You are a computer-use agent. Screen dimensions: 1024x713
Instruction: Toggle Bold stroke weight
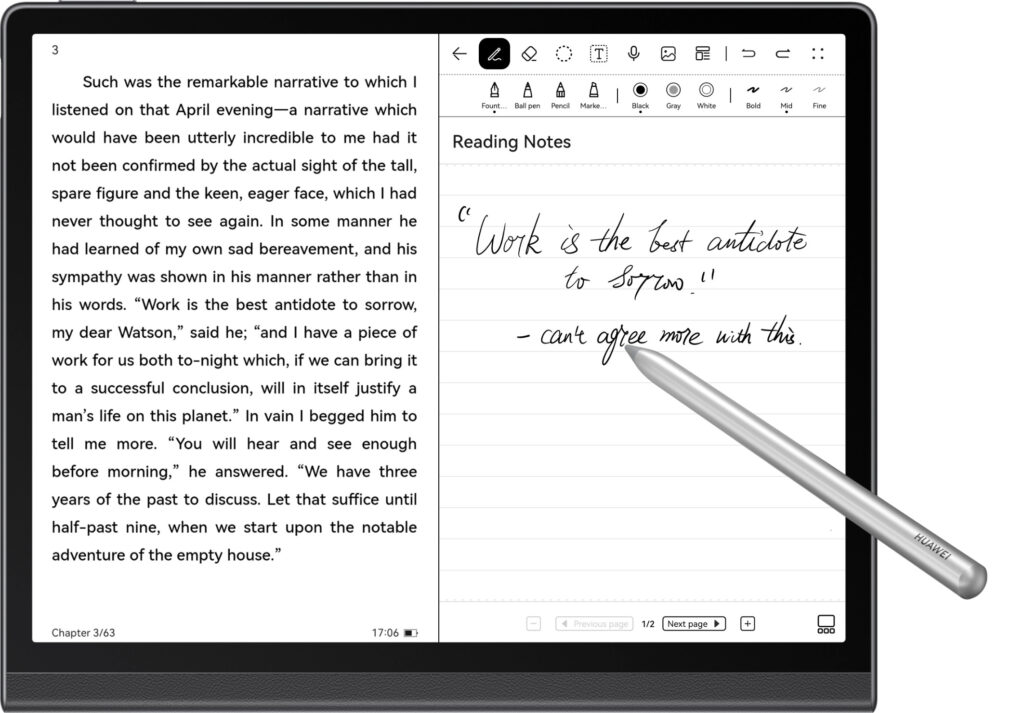pos(753,96)
